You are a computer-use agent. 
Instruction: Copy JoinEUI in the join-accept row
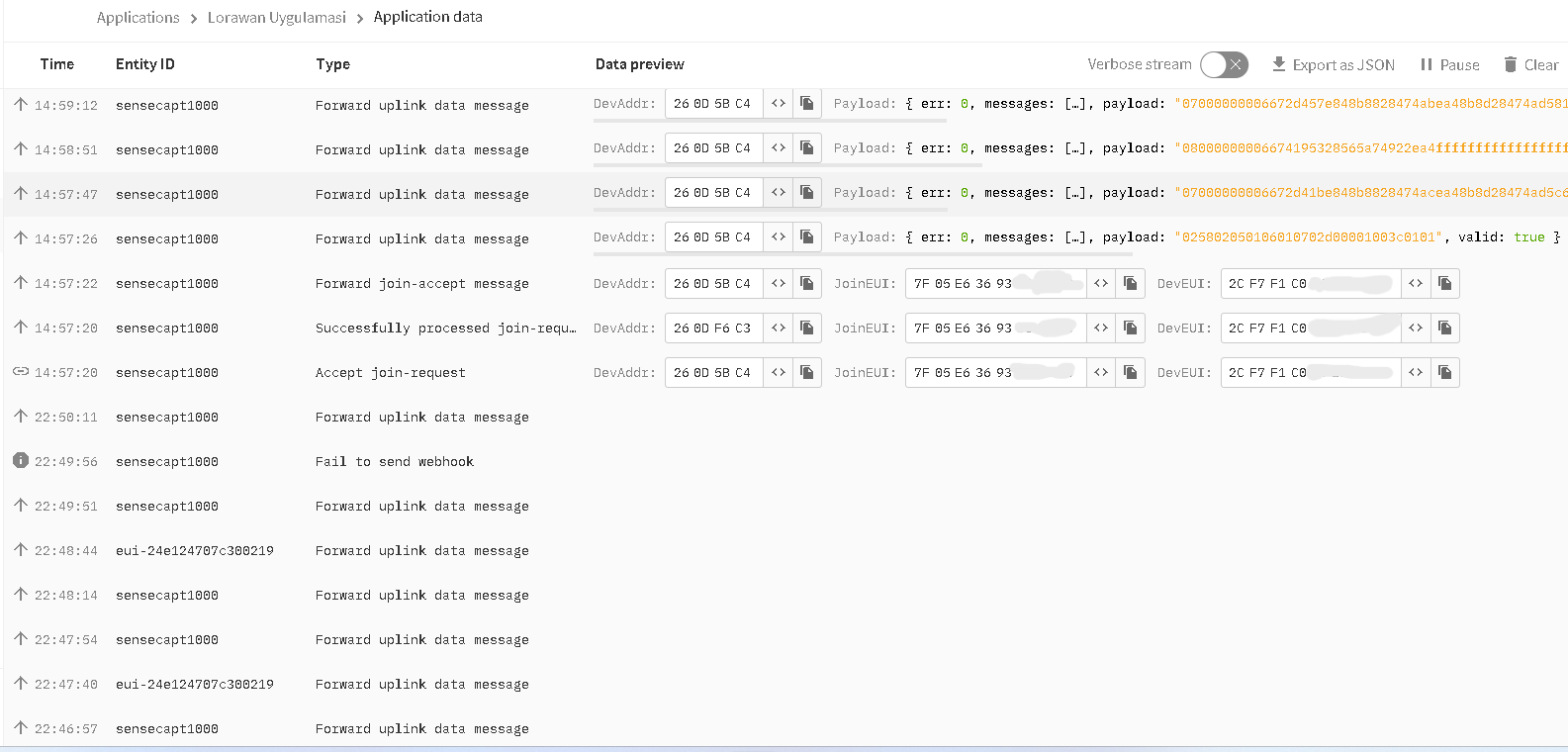tap(1130, 284)
